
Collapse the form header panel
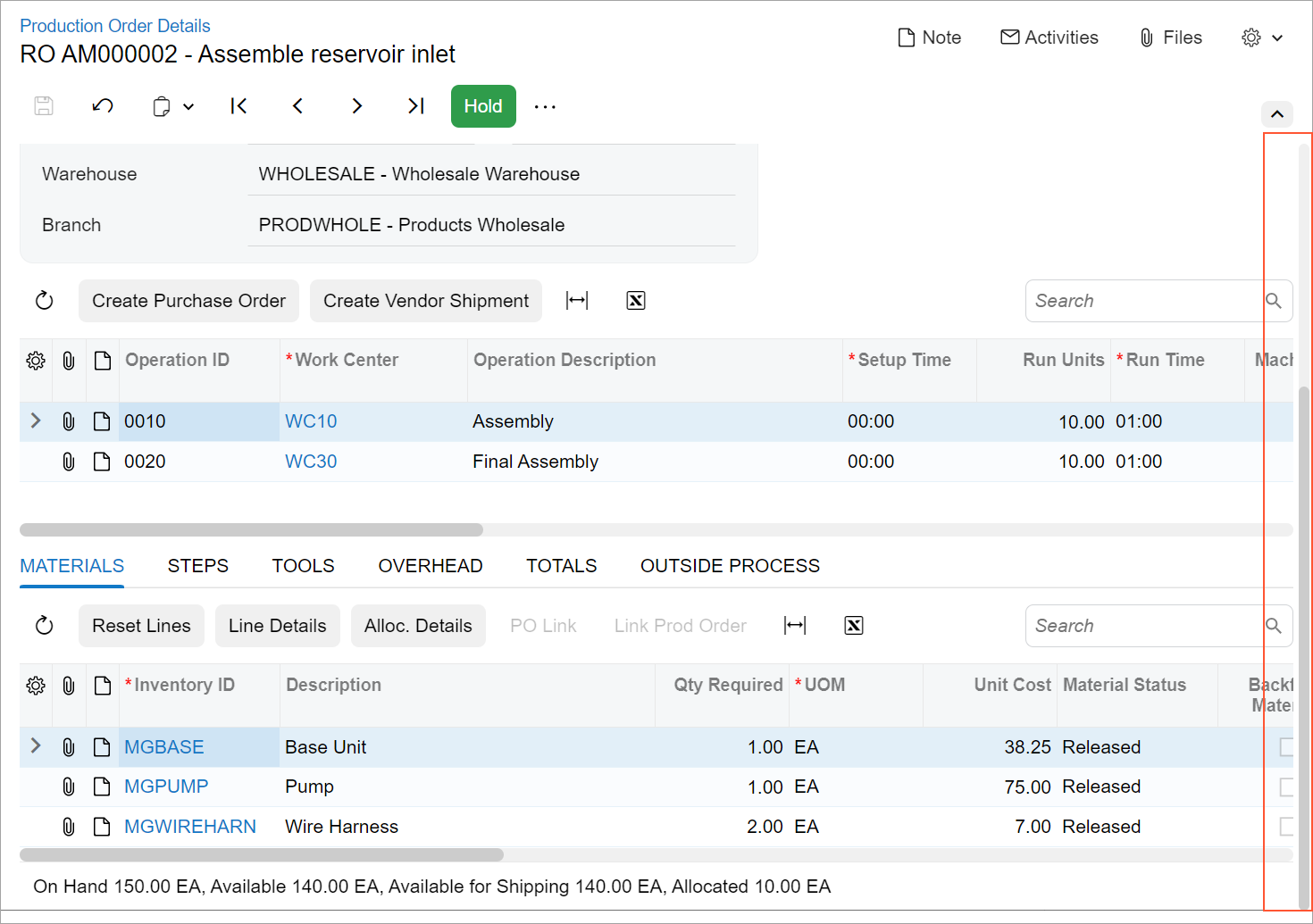coord(1276,114)
